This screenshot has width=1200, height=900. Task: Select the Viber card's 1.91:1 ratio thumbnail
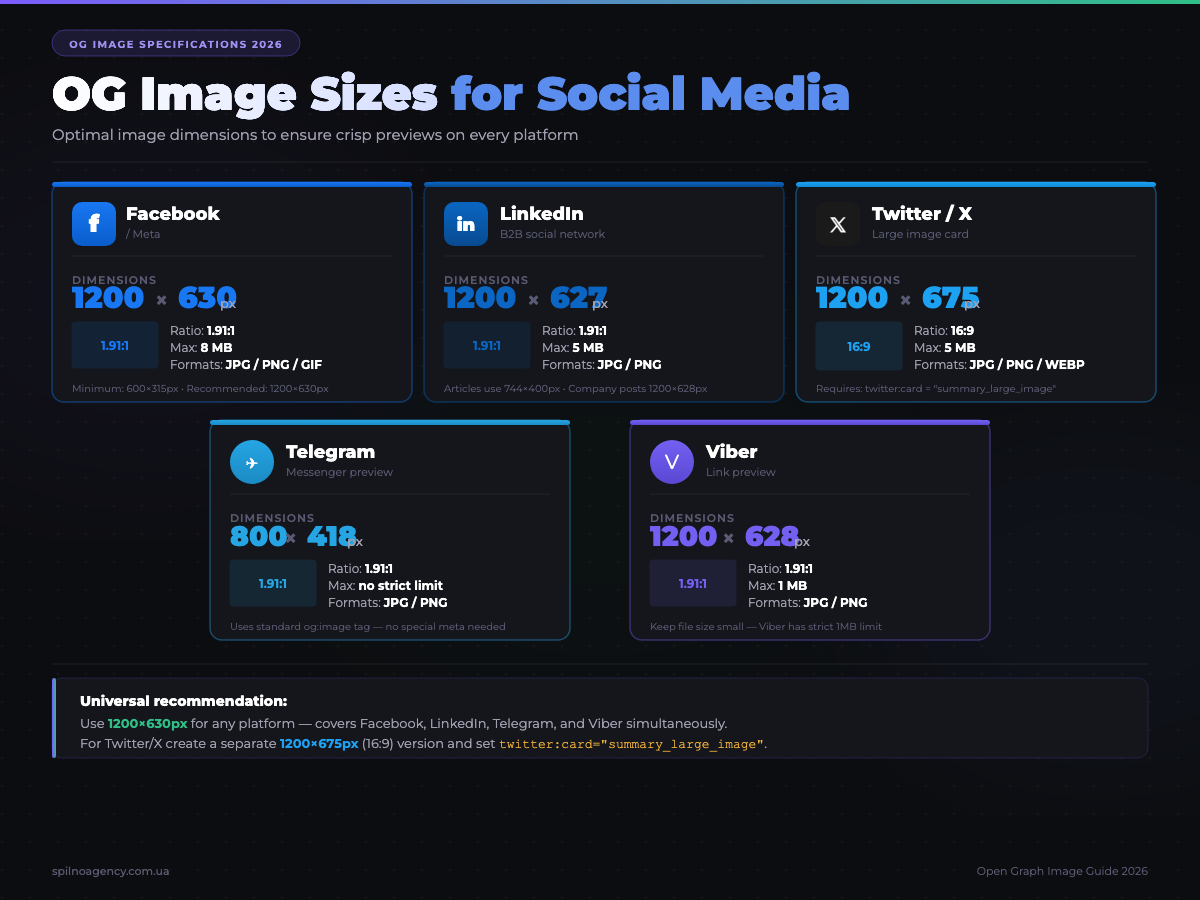[x=693, y=584]
